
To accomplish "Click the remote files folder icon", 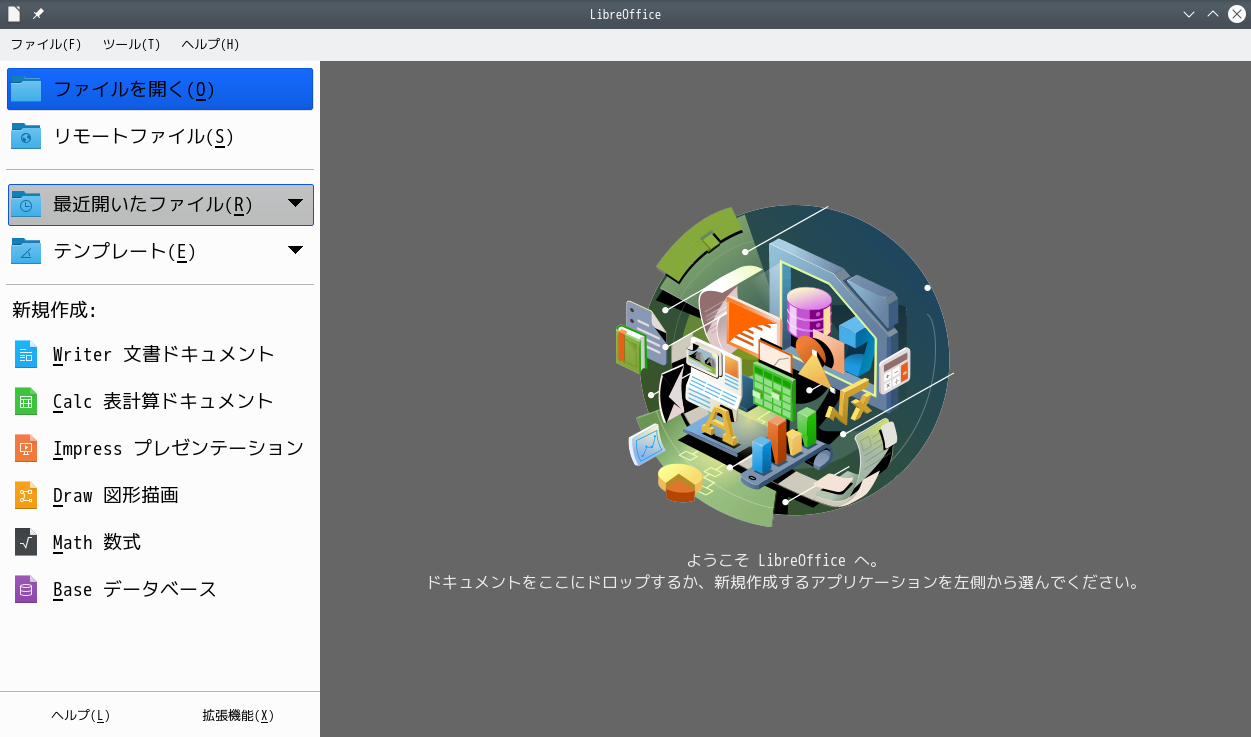I will coord(26,136).
